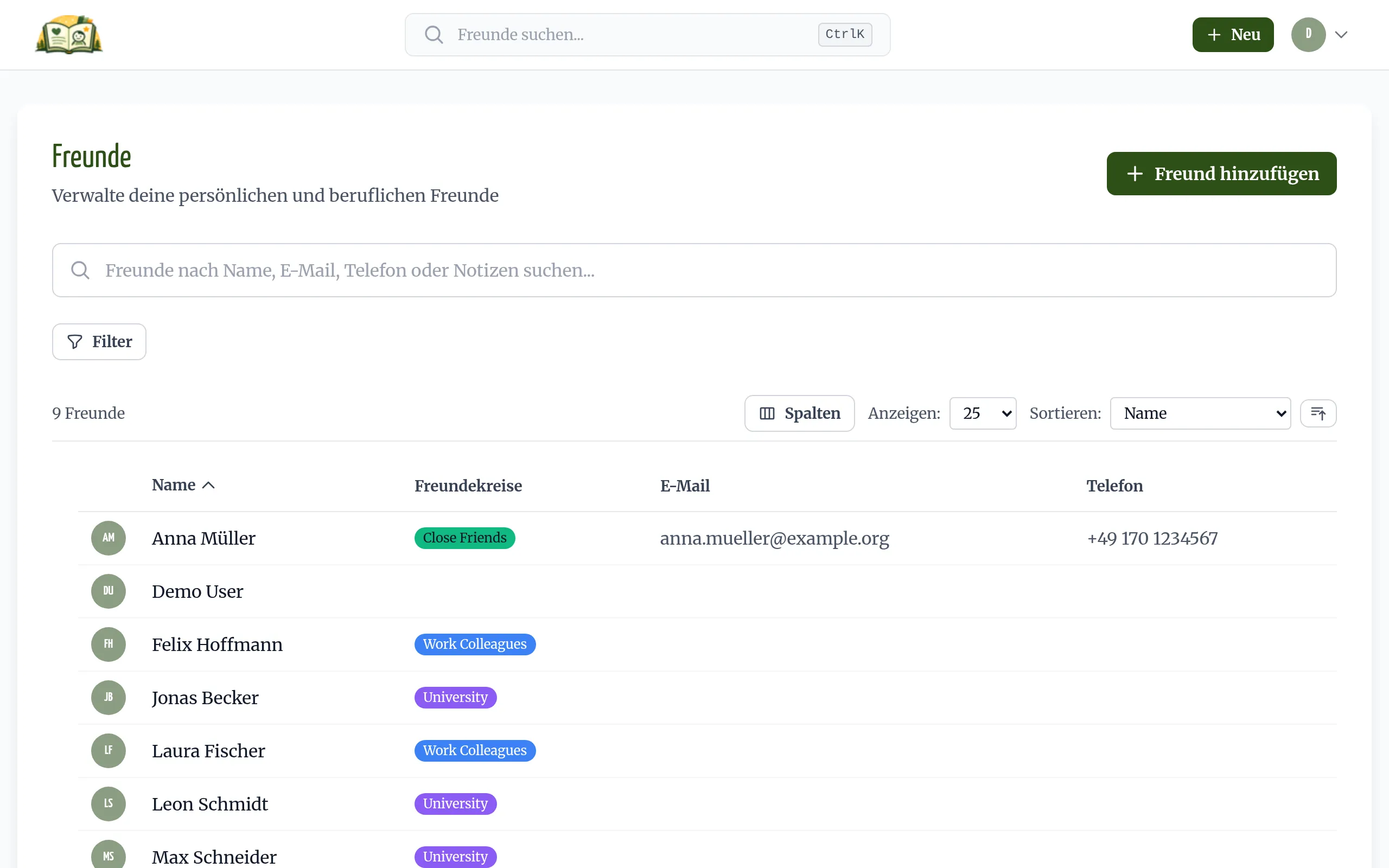The width and height of the screenshot is (1389, 868).
Task: Click the Neu button
Action: click(x=1233, y=34)
